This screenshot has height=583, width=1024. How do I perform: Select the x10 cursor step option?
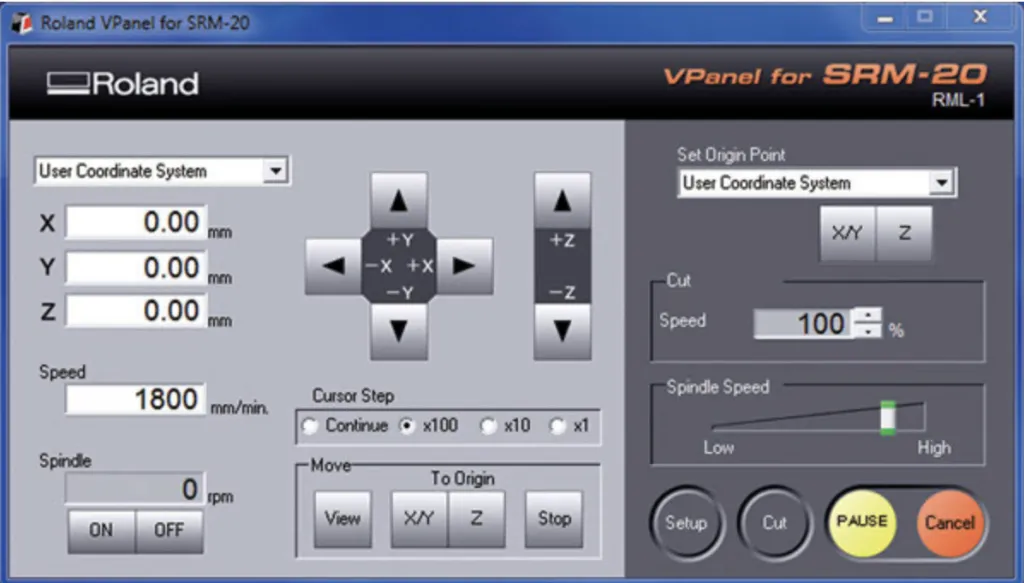click(489, 426)
